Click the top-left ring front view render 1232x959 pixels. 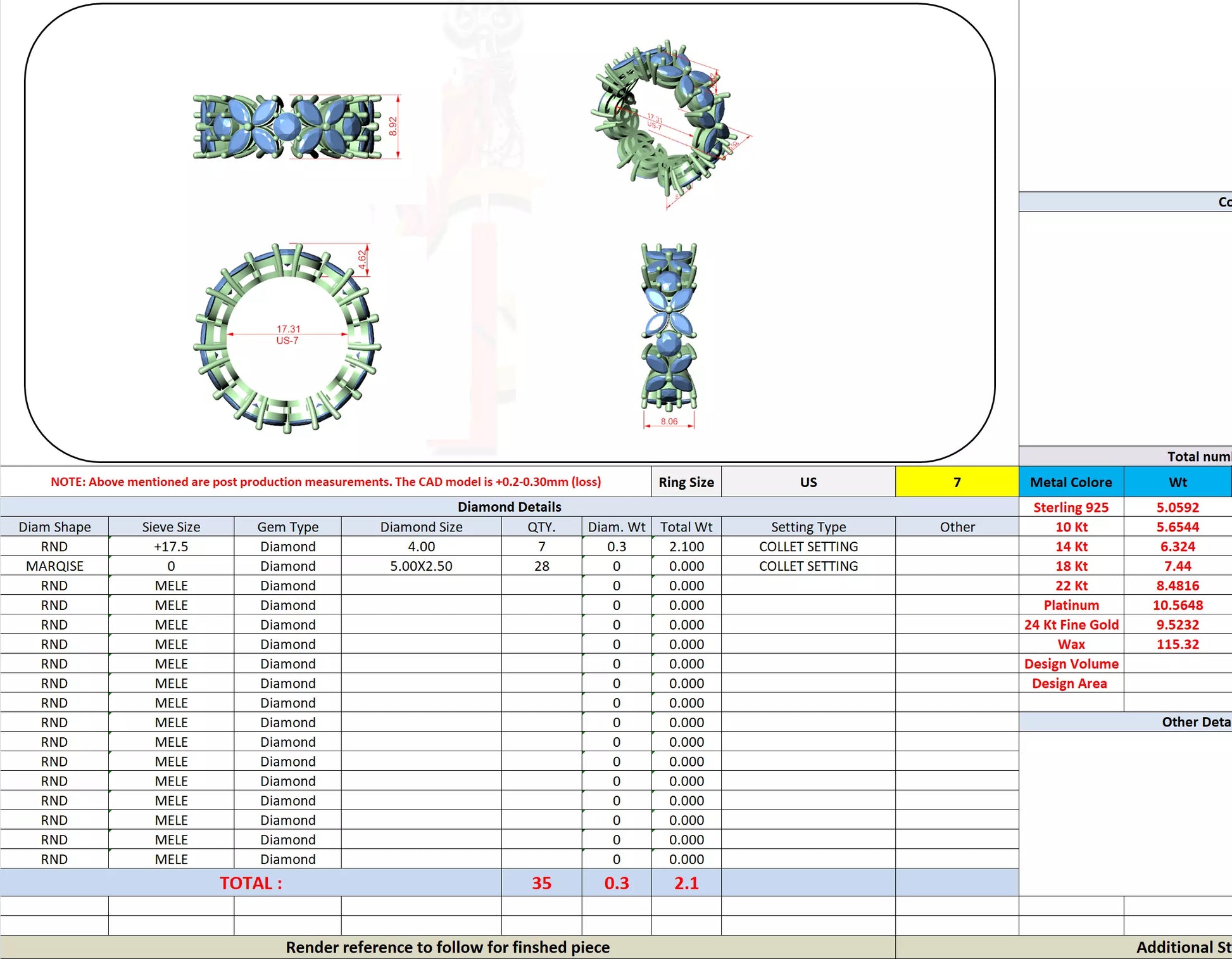pos(288,127)
